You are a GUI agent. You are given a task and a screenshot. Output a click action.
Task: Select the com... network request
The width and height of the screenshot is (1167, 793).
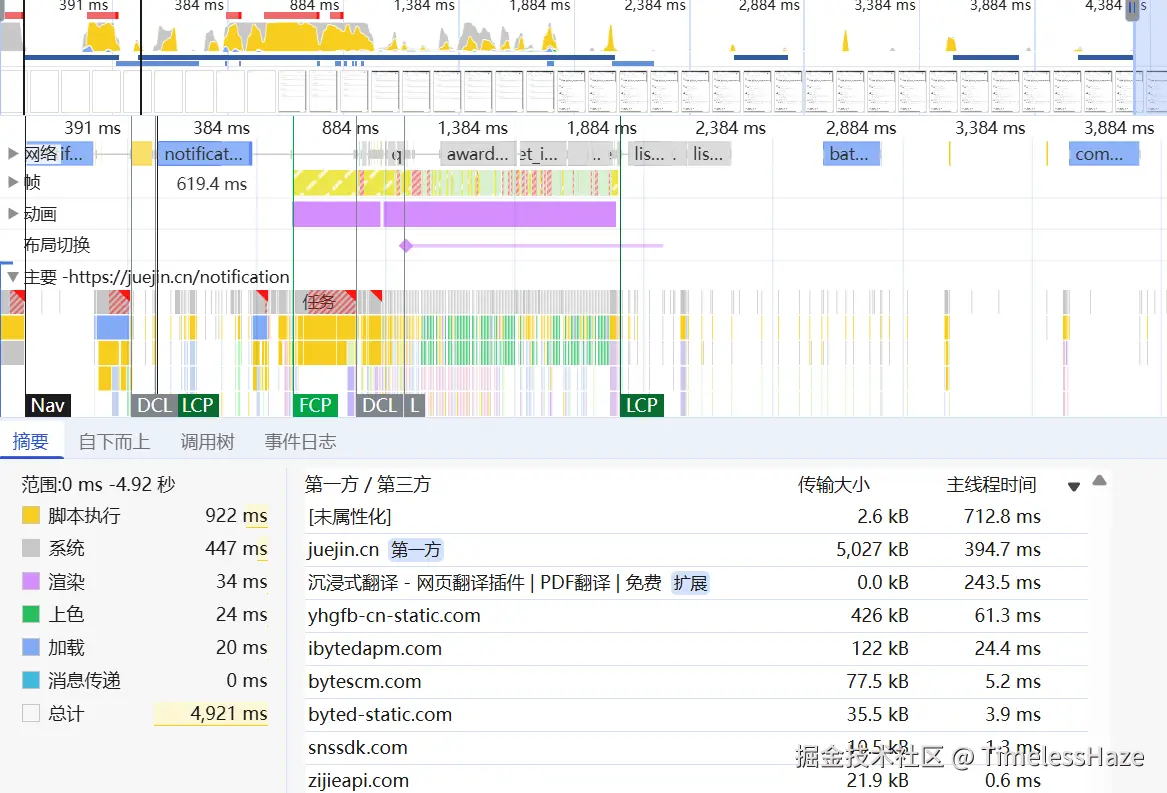(1103, 154)
